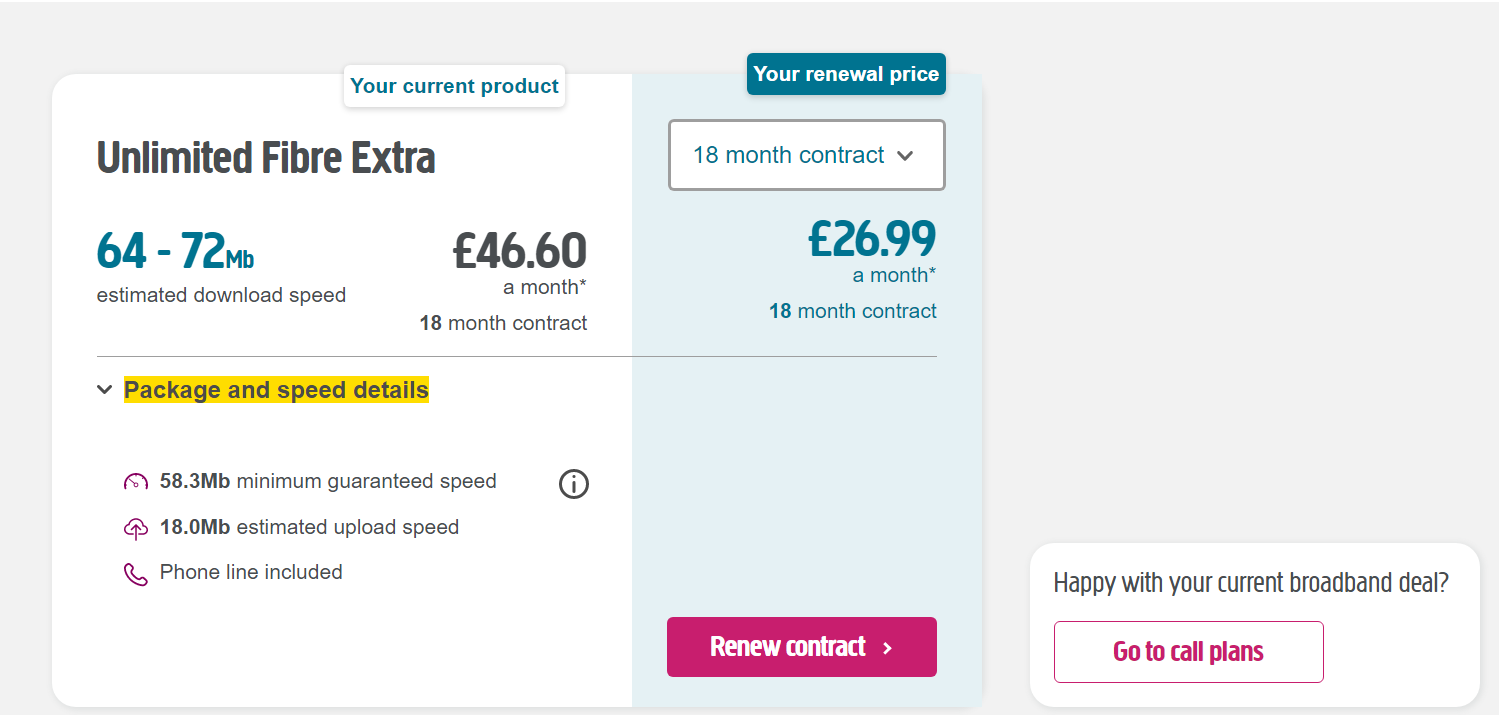Click the chevron left of Package and speed details
This screenshot has height=715, width=1499.
tap(104, 390)
